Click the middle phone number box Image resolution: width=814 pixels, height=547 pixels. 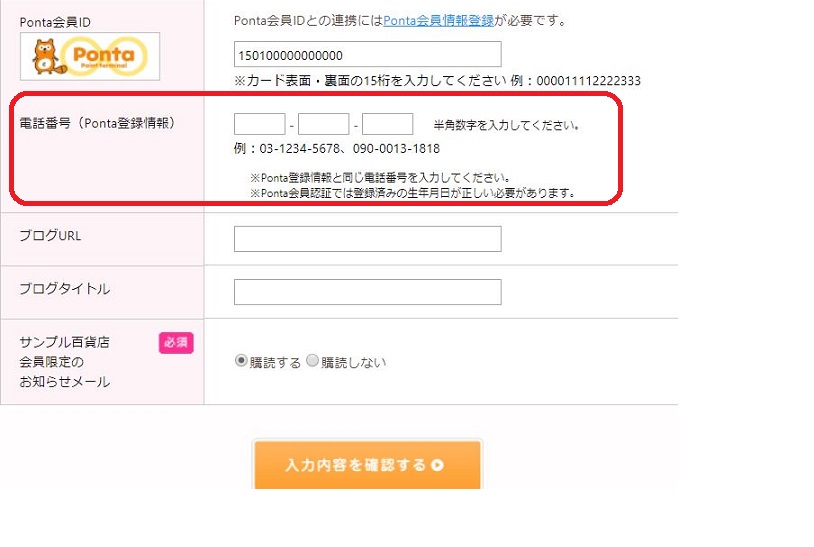click(x=323, y=125)
